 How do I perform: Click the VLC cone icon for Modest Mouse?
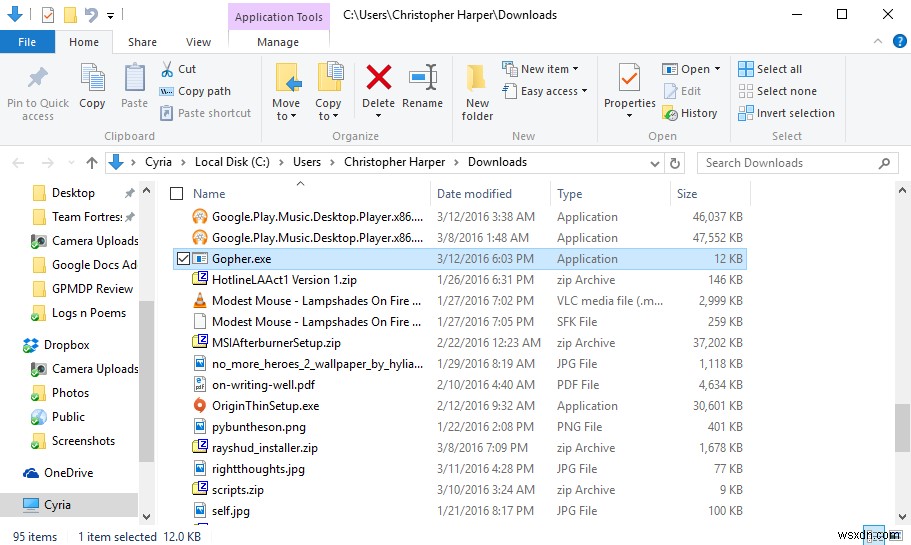click(199, 300)
